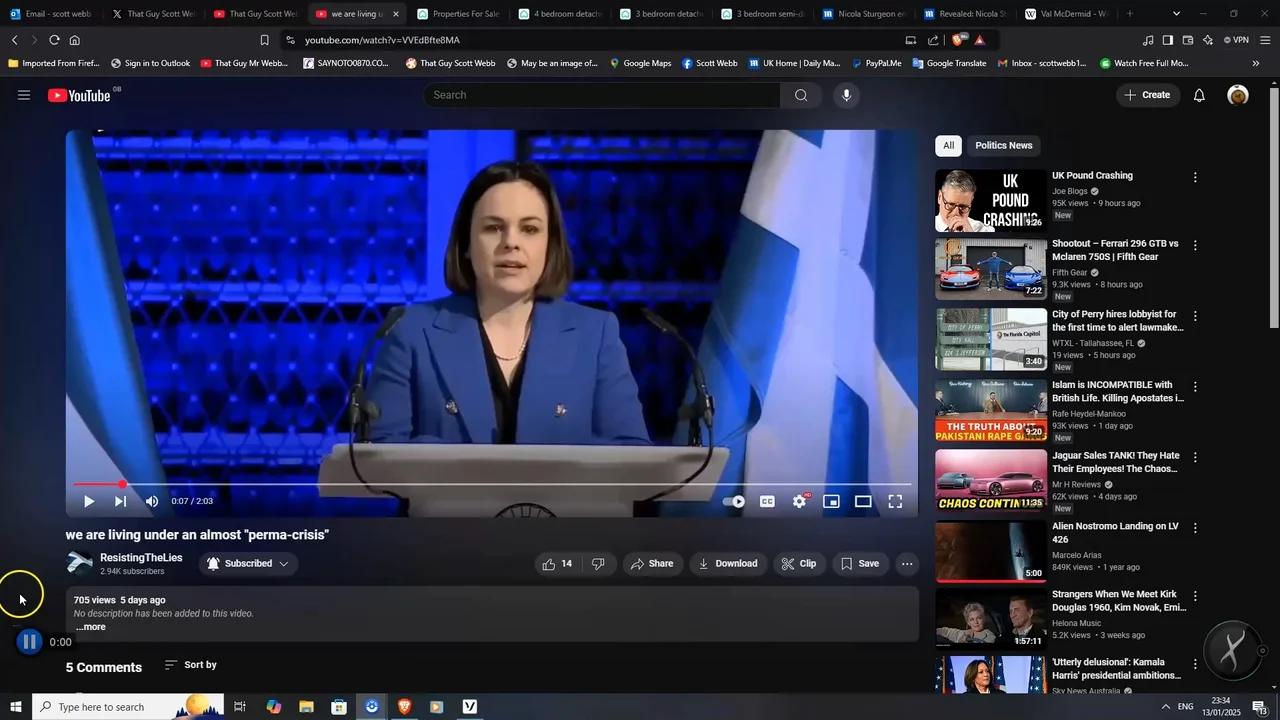
Task: Toggle closed captions CC button
Action: pyautogui.click(x=767, y=502)
